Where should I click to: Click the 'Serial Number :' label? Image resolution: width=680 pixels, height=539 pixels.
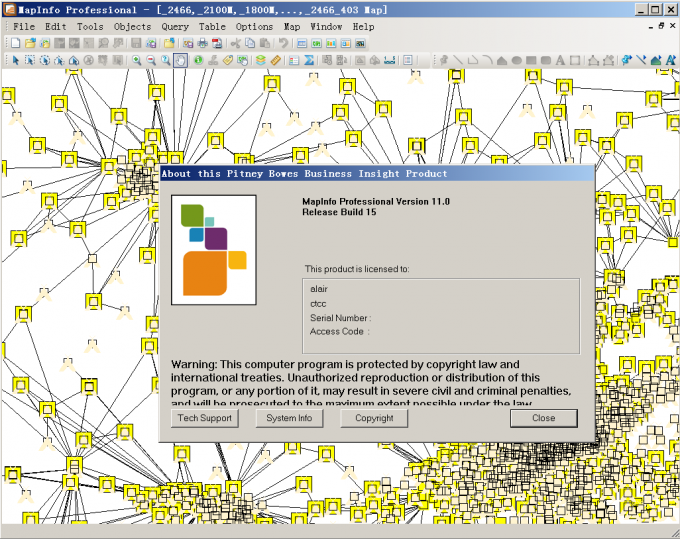[x=340, y=318]
